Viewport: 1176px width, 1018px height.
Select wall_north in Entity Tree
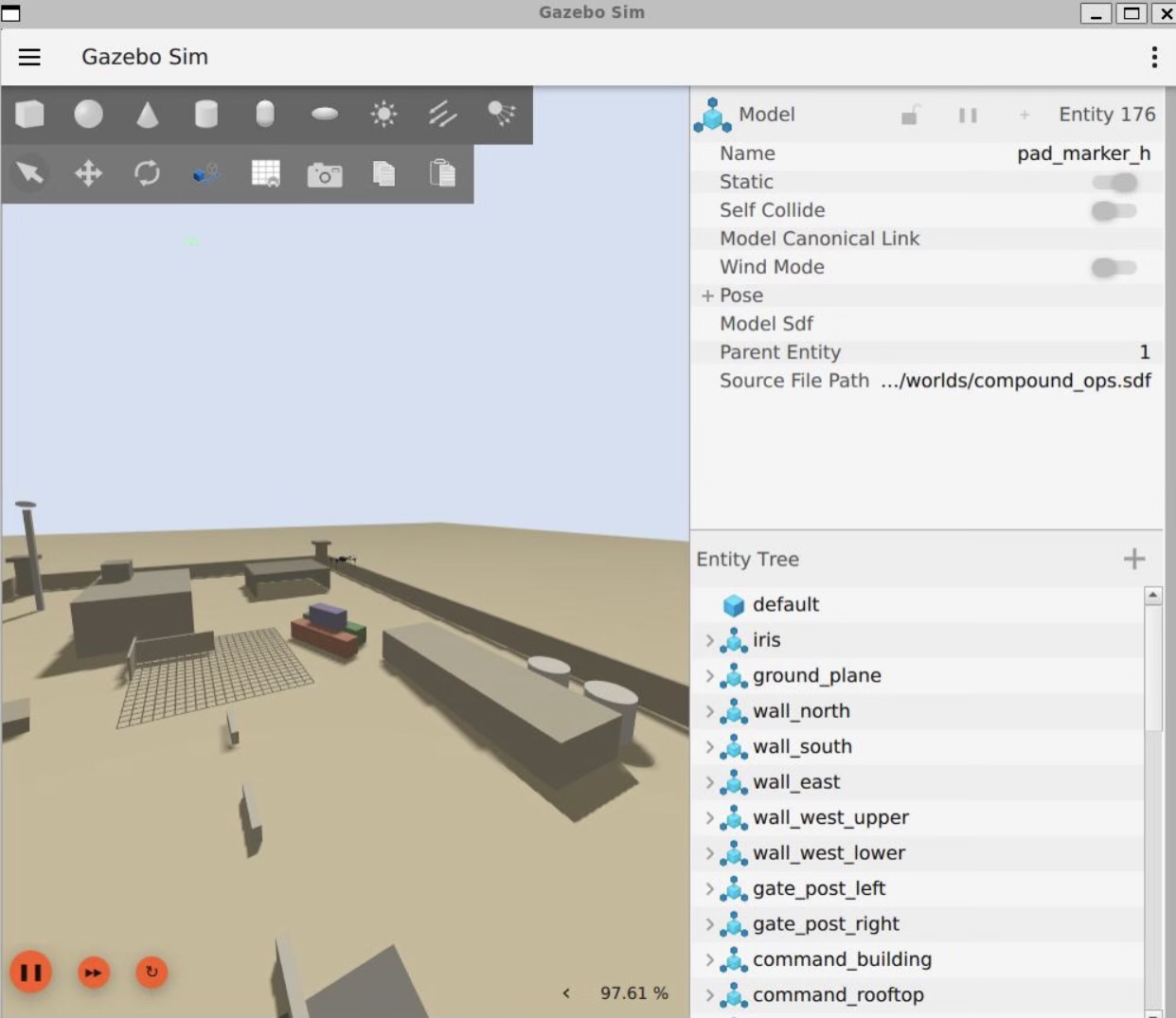pos(918,711)
